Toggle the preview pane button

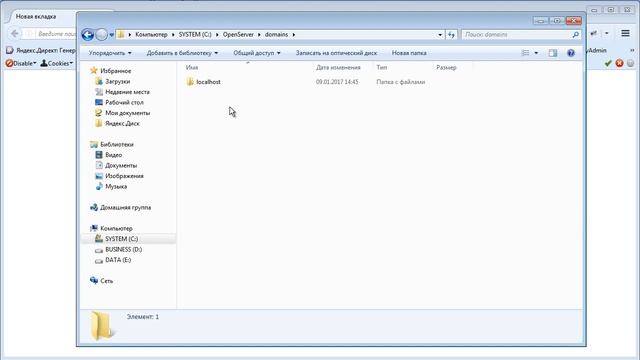click(x=553, y=53)
